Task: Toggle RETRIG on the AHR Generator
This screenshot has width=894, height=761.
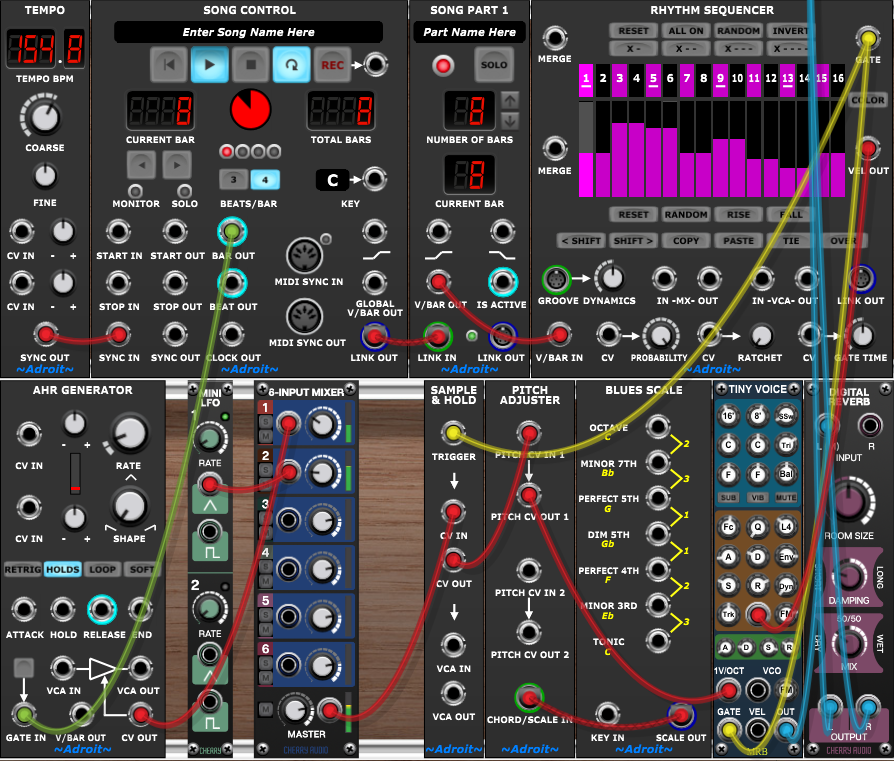Action: tap(22, 569)
